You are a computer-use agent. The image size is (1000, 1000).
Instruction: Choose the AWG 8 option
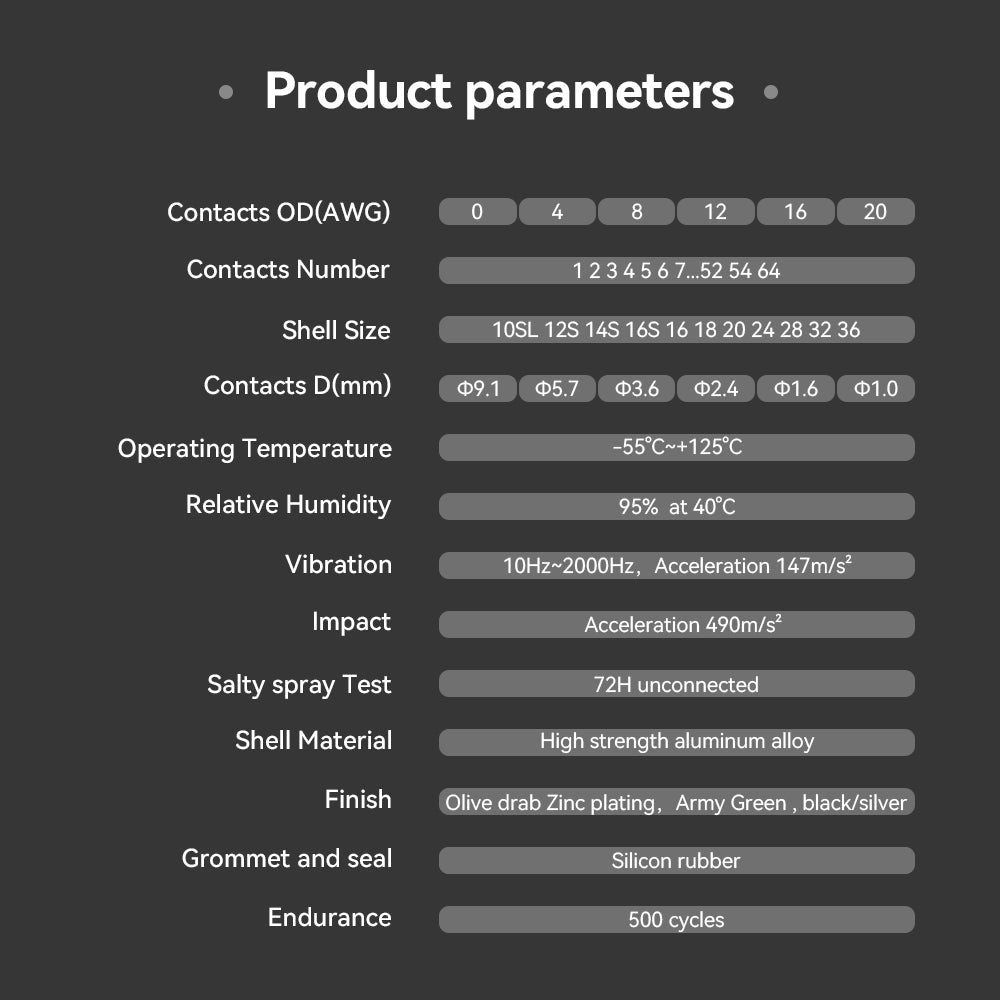637,212
